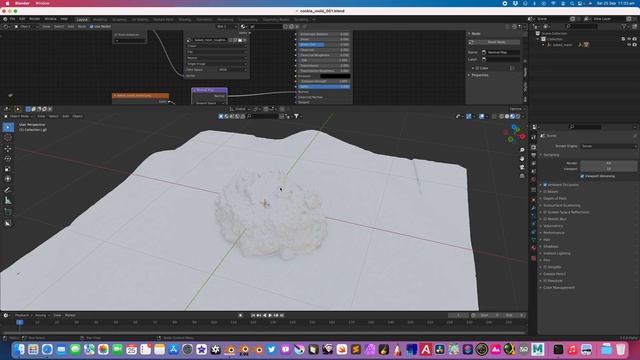640x360 pixels.
Task: Select the Annotate tool in viewport toolbar
Action: coord(8,190)
